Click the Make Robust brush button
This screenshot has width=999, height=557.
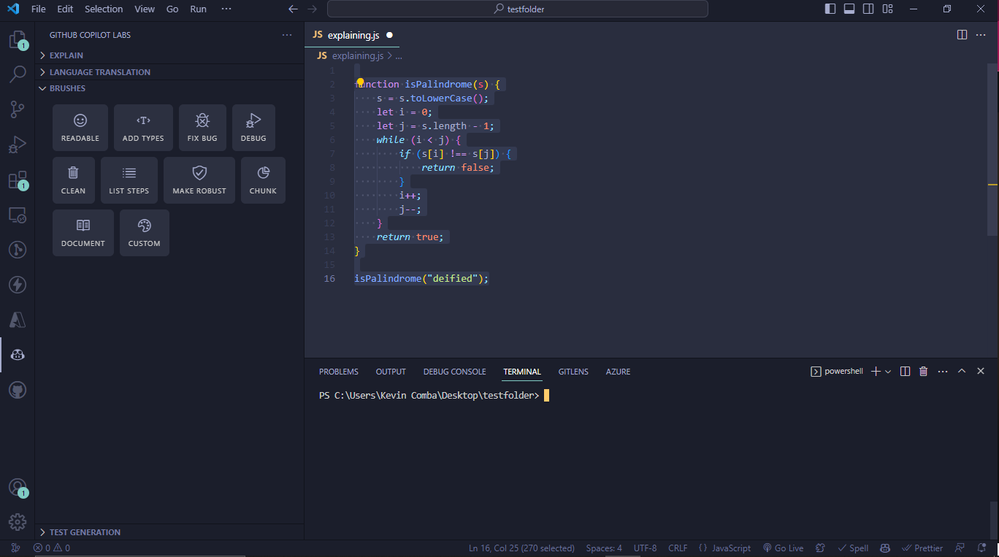pyautogui.click(x=199, y=180)
